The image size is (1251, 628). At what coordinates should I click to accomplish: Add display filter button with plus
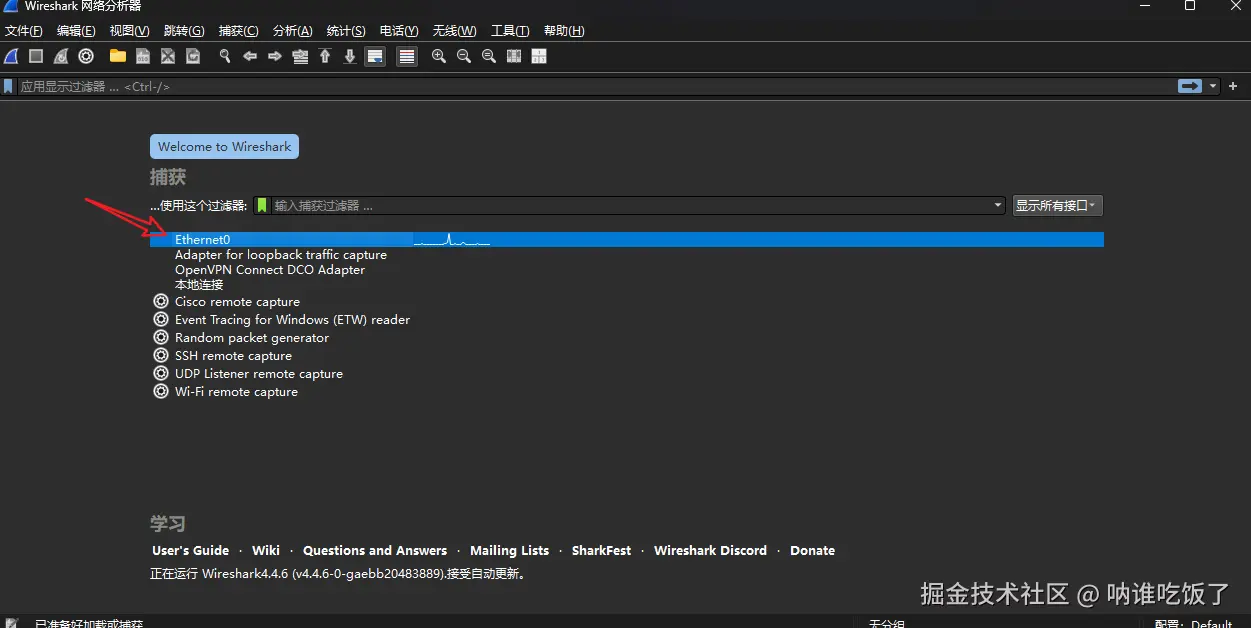(x=1233, y=86)
